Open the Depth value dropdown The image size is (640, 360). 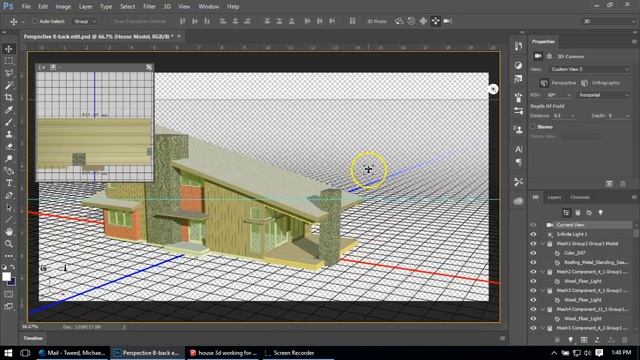point(627,116)
